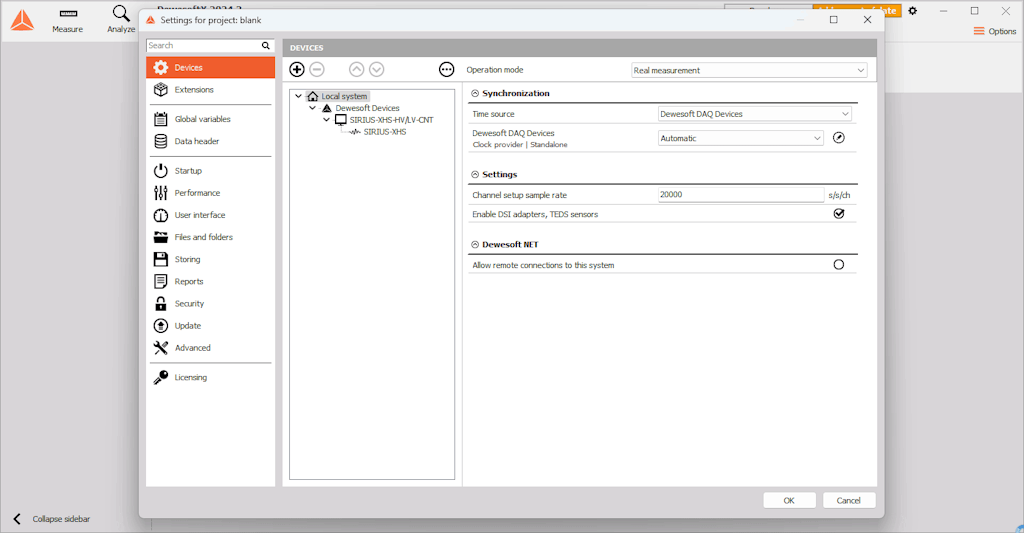Open the Operation mode dropdown
Viewport: 1024px width, 533px height.
pyautogui.click(x=749, y=70)
